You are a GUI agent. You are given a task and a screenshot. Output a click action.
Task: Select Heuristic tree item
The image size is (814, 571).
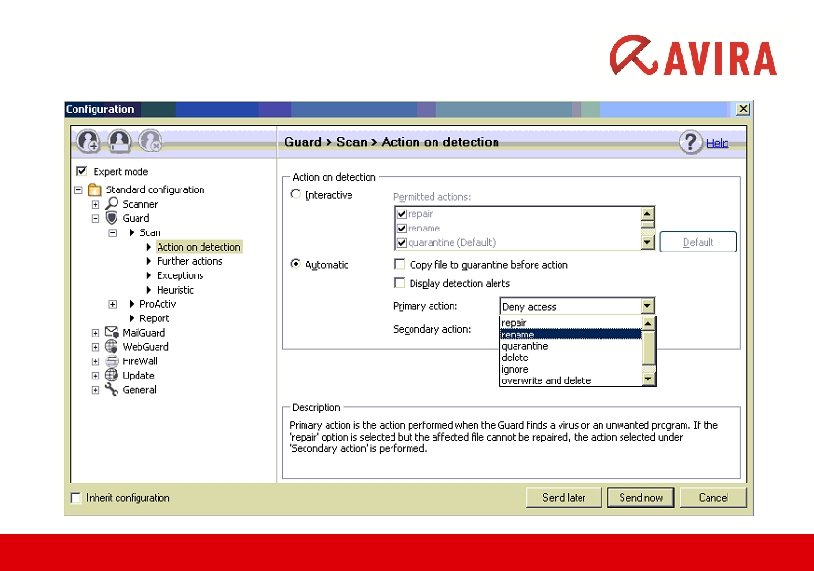tap(175, 290)
